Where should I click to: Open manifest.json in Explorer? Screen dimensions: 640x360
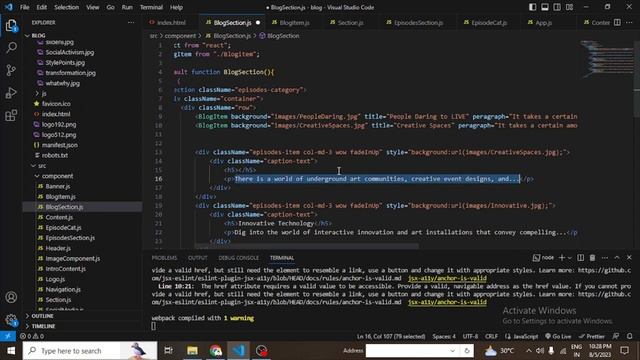point(60,145)
